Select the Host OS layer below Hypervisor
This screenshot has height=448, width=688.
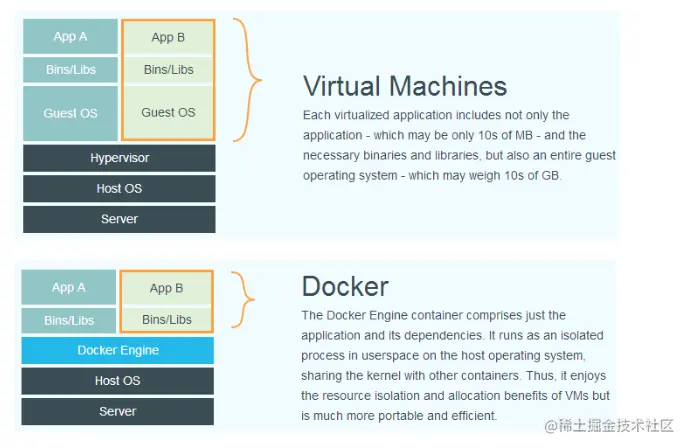pyautogui.click(x=119, y=189)
